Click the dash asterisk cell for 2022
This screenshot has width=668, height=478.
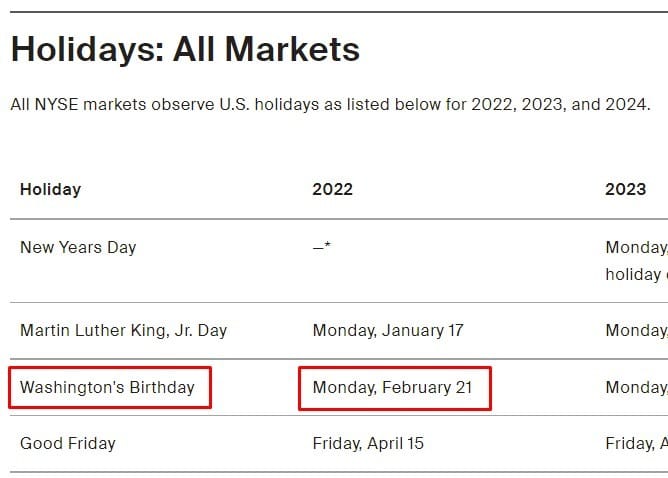(322, 247)
